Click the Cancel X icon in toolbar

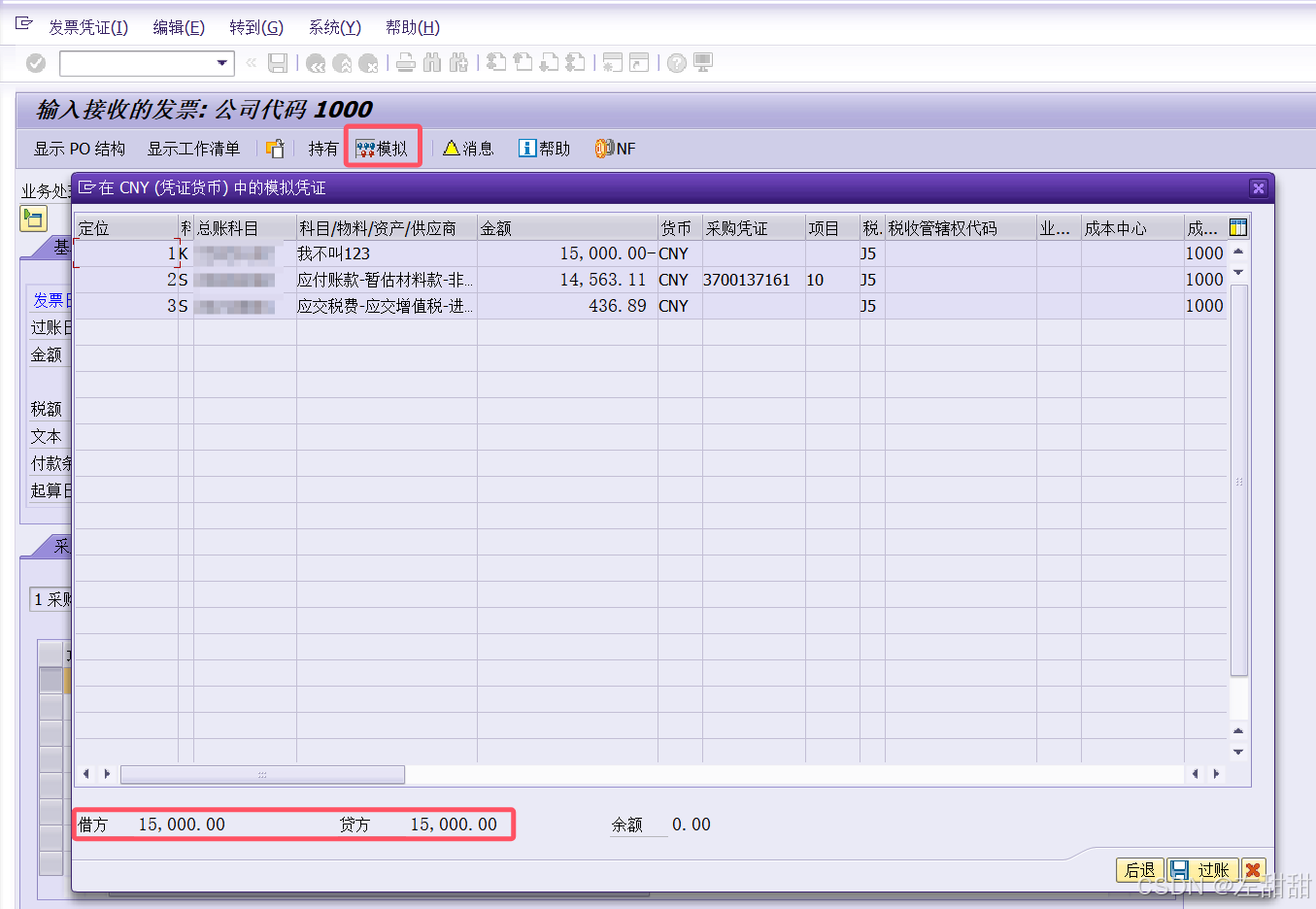(368, 63)
